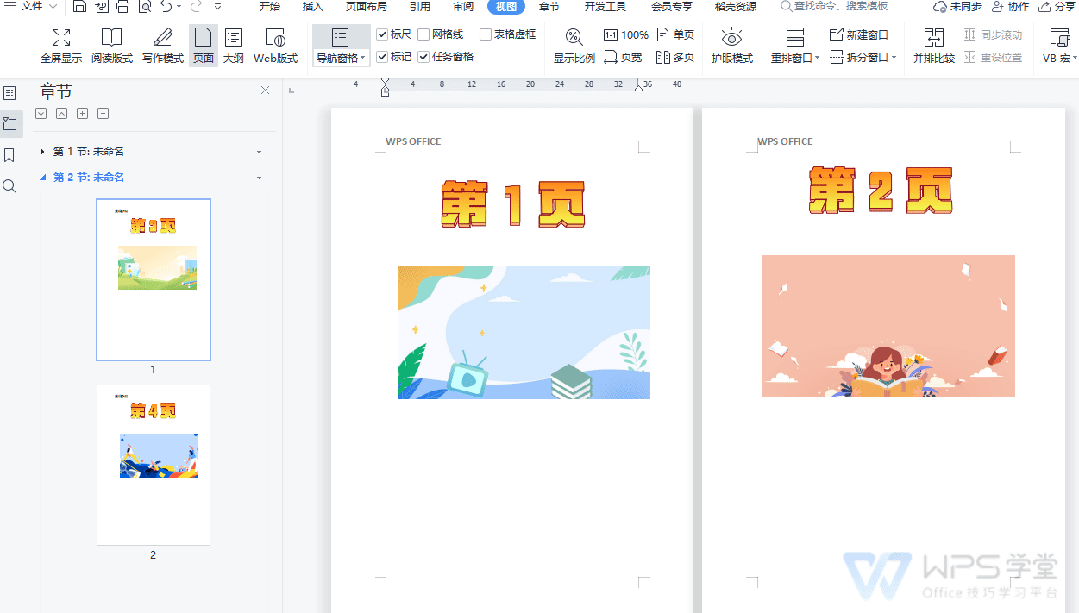Open the 拆分窗口 split window dropdown
Viewport: 1079px width, 613px height.
(x=863, y=58)
